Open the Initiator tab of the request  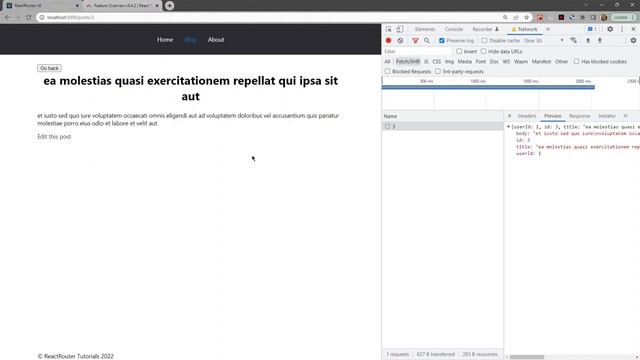click(607, 116)
